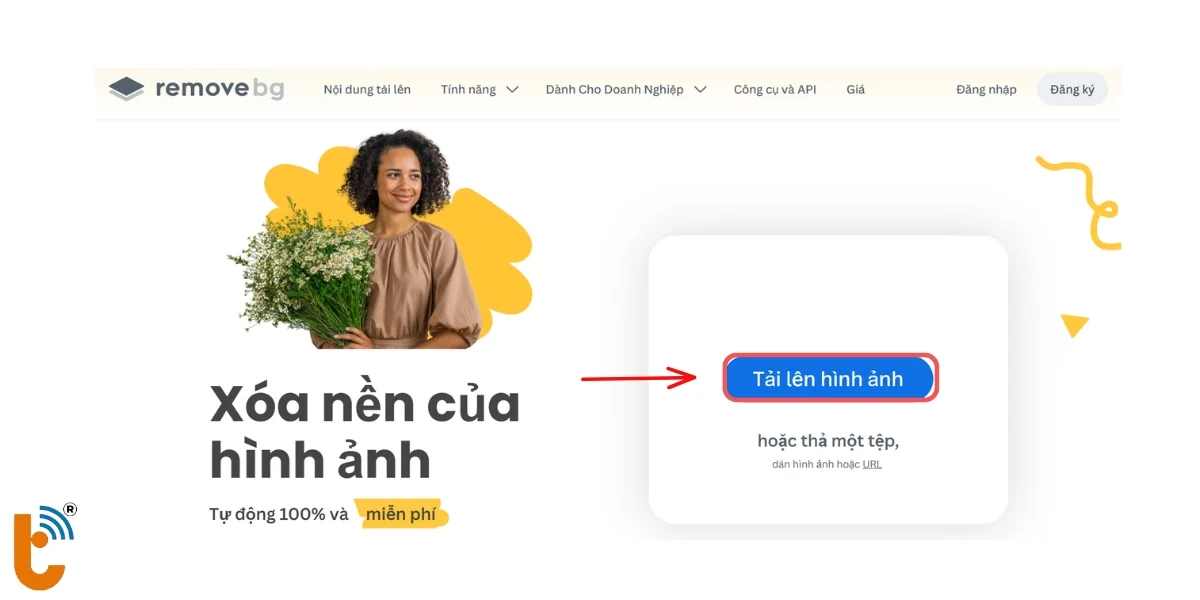
Task: Click the Xóa nền của hình ảnh heading
Action: click(x=365, y=432)
